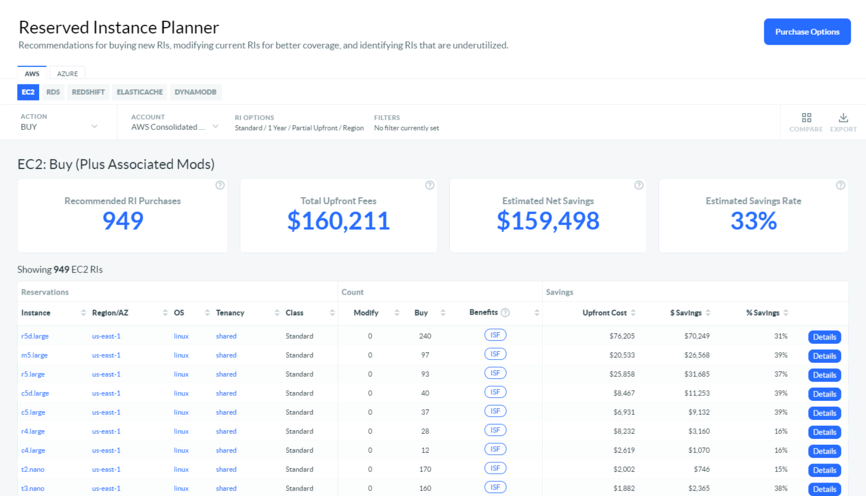
Task: Sort by the Modify column arrows
Action: pos(397,313)
